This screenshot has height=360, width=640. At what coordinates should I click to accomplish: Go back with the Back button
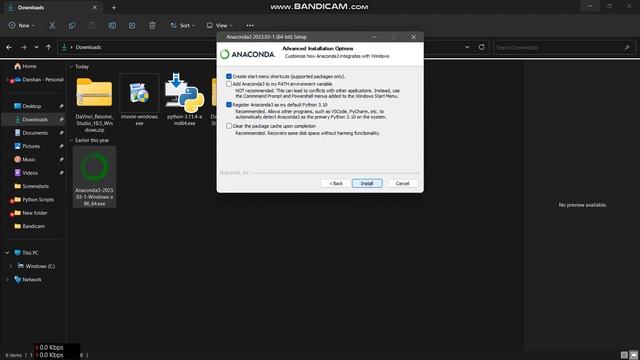336,184
